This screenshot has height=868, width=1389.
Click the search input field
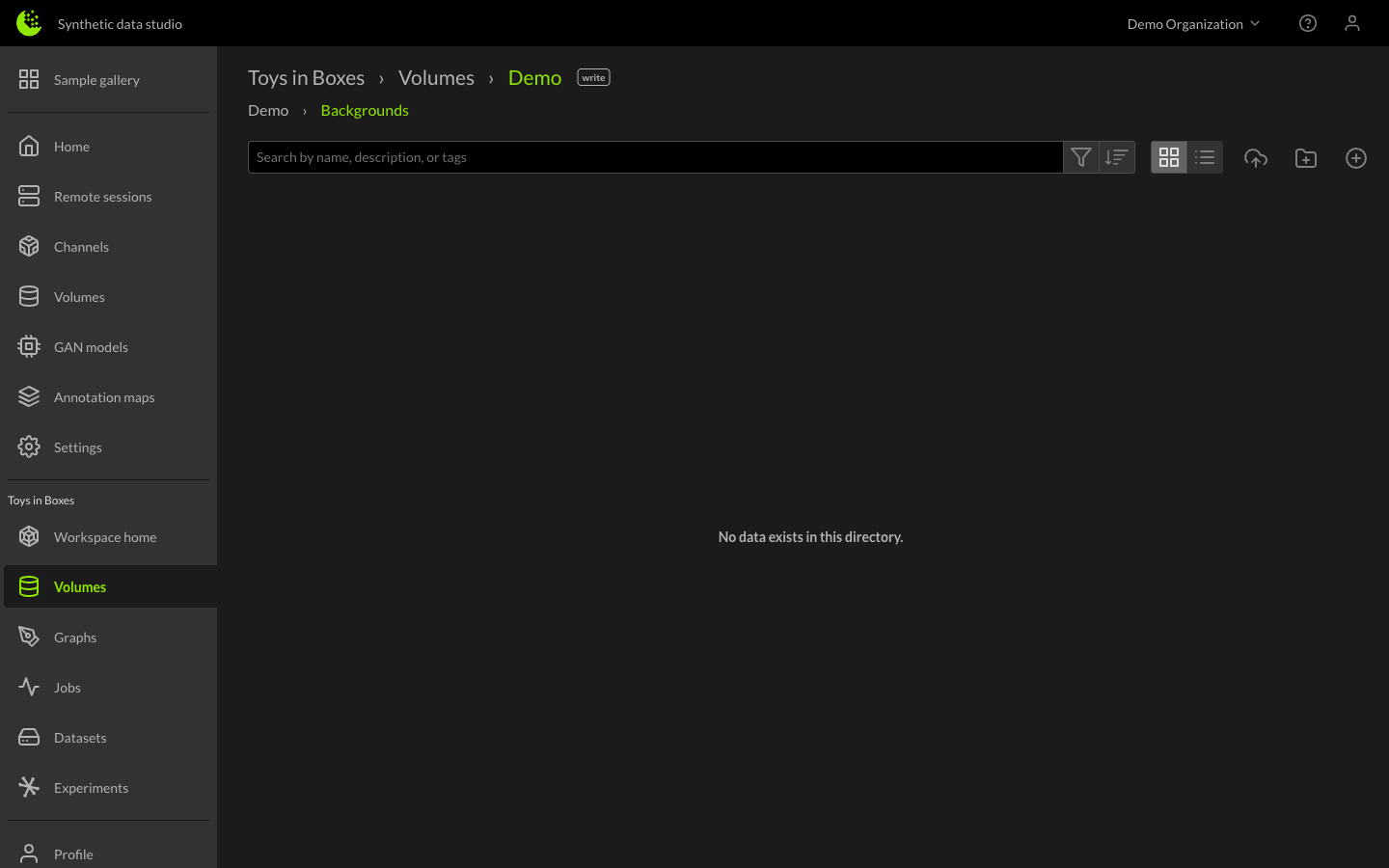point(656,156)
